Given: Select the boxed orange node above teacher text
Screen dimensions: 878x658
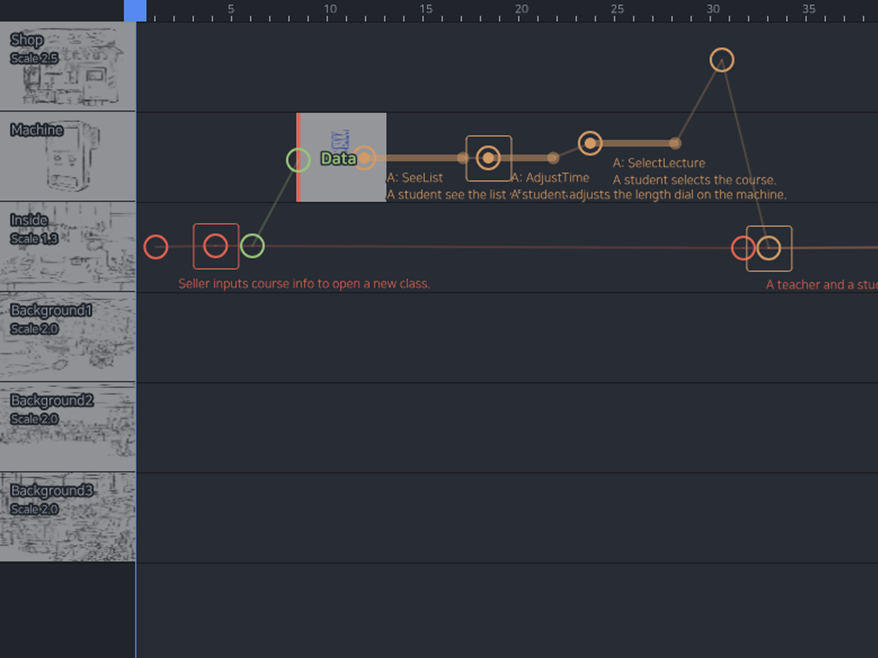Looking at the screenshot, I should click(x=769, y=248).
